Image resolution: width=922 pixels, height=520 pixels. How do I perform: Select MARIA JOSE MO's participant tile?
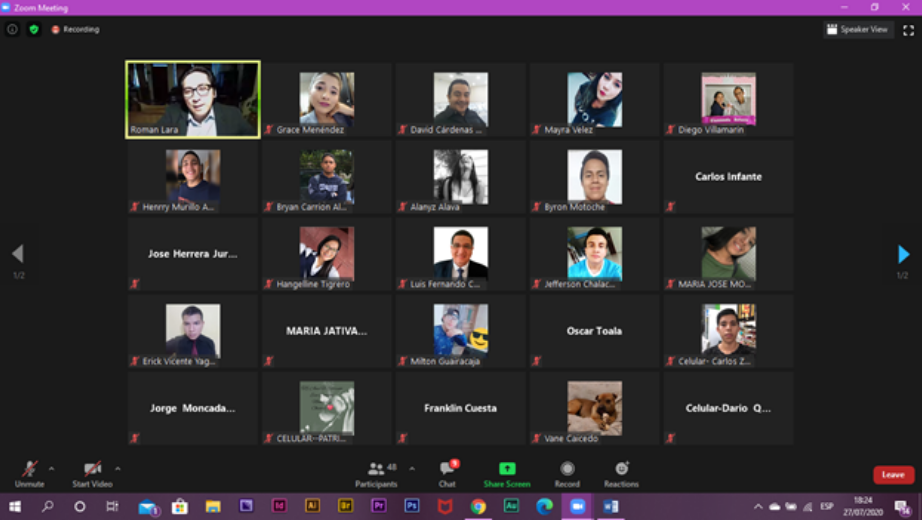[x=729, y=254]
